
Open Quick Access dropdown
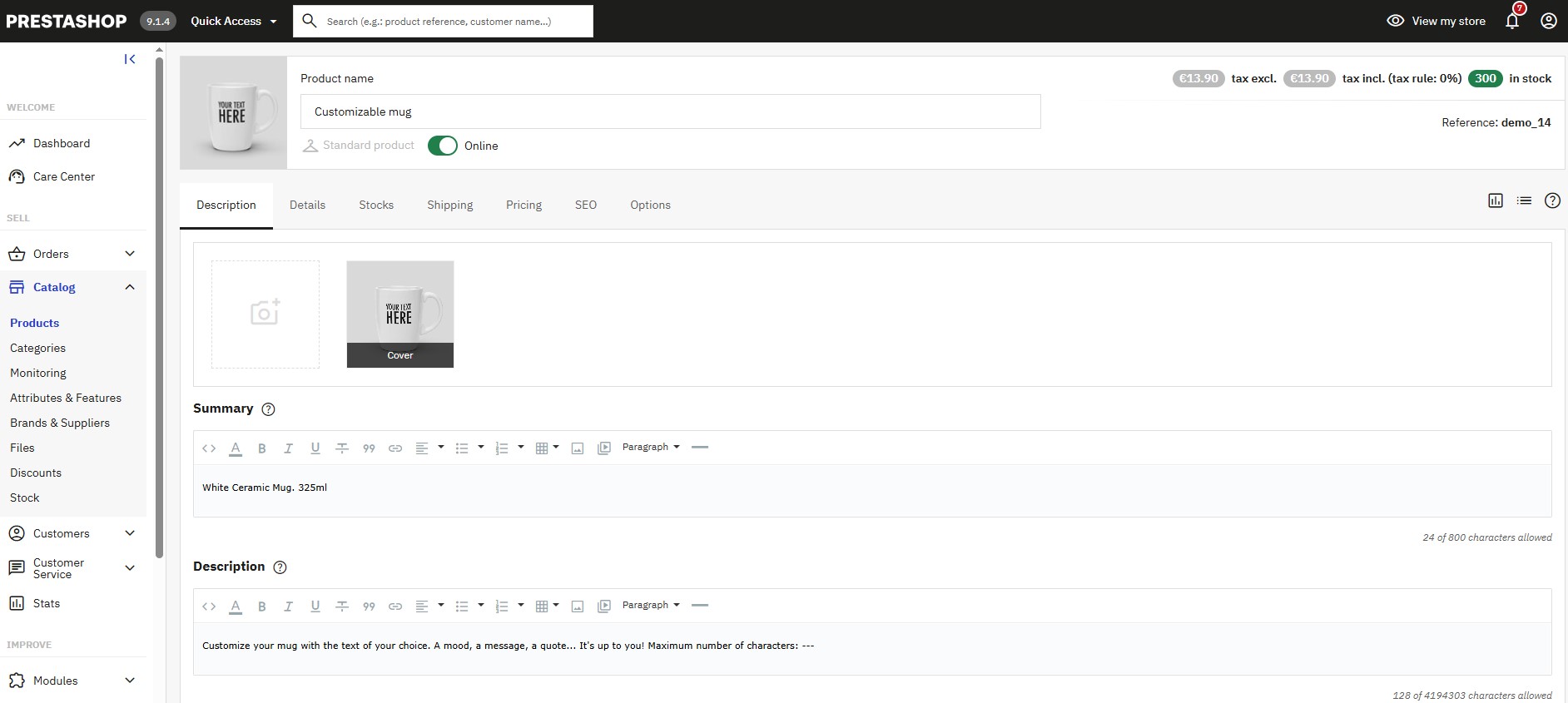(234, 21)
